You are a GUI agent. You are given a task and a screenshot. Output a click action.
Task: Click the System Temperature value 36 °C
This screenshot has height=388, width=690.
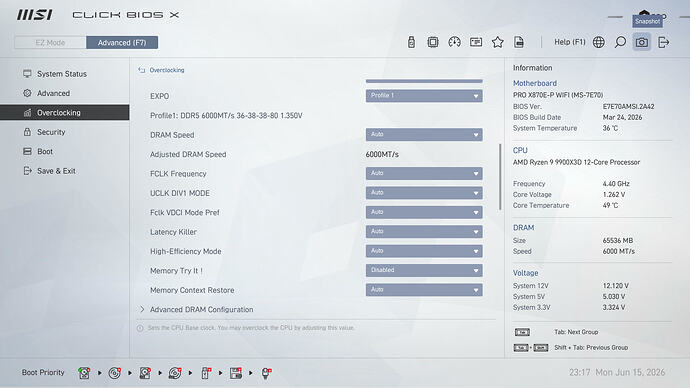pyautogui.click(x=610, y=128)
